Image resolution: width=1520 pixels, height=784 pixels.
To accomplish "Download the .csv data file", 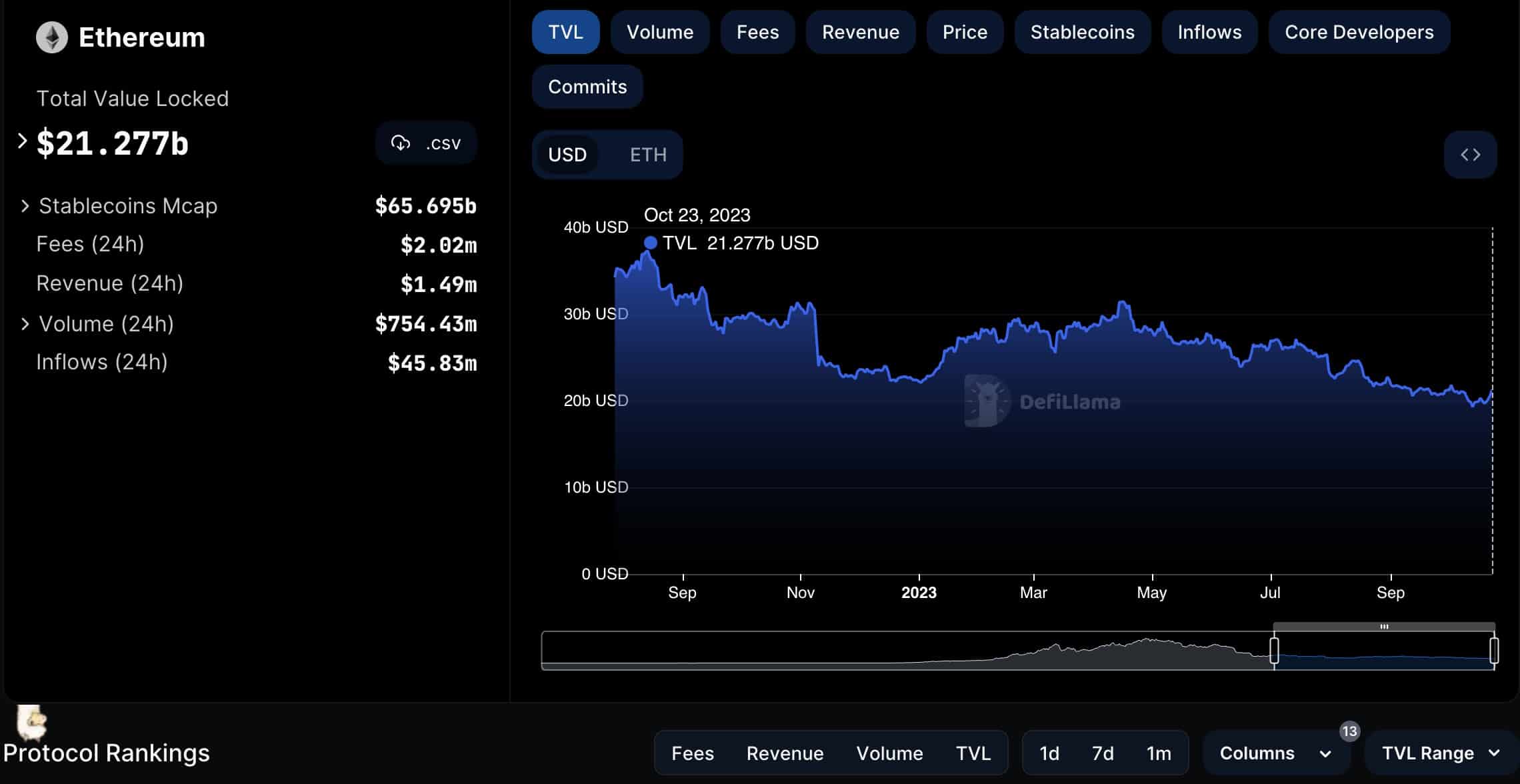I will coord(426,143).
